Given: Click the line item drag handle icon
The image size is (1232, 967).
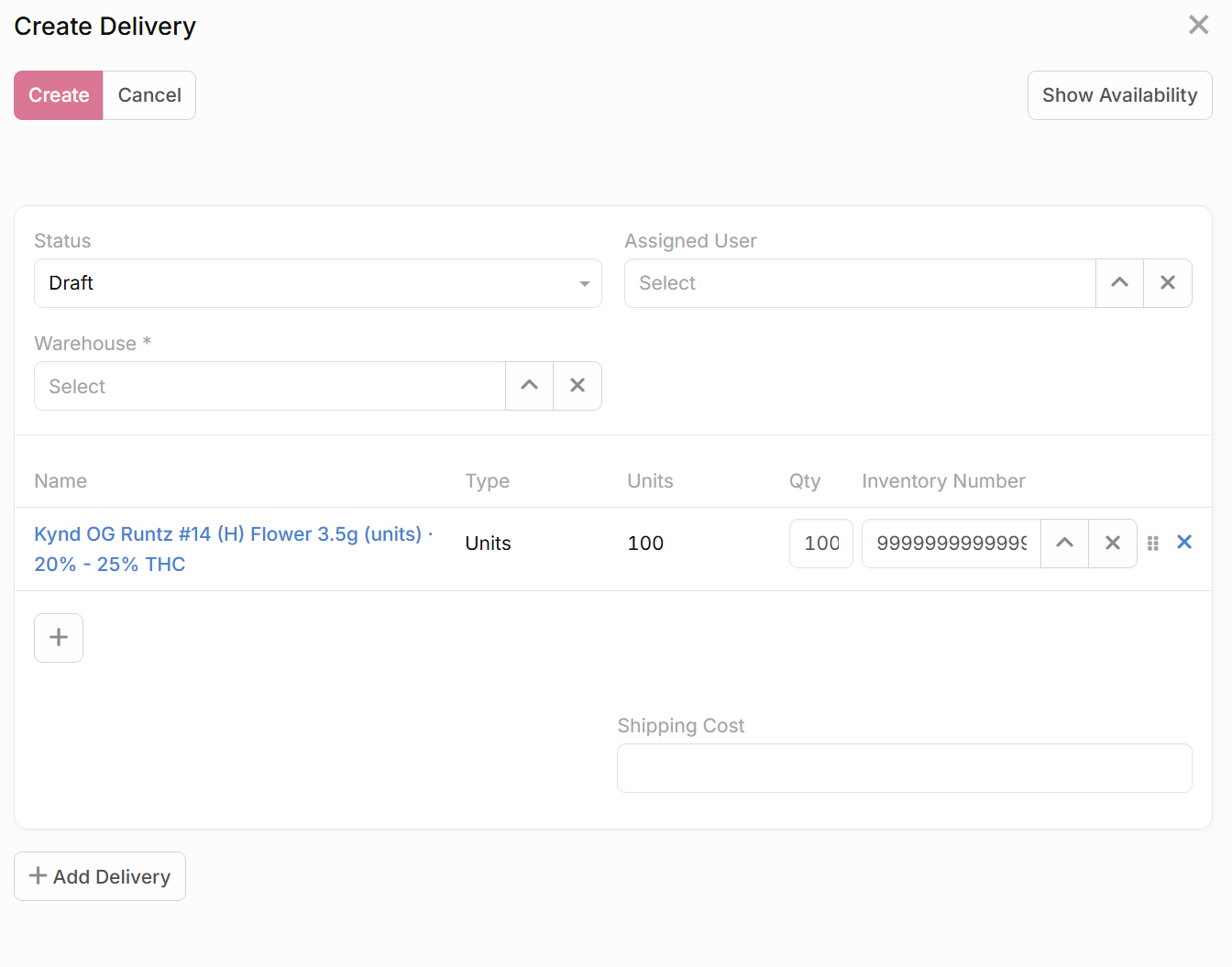Looking at the screenshot, I should pyautogui.click(x=1153, y=544).
